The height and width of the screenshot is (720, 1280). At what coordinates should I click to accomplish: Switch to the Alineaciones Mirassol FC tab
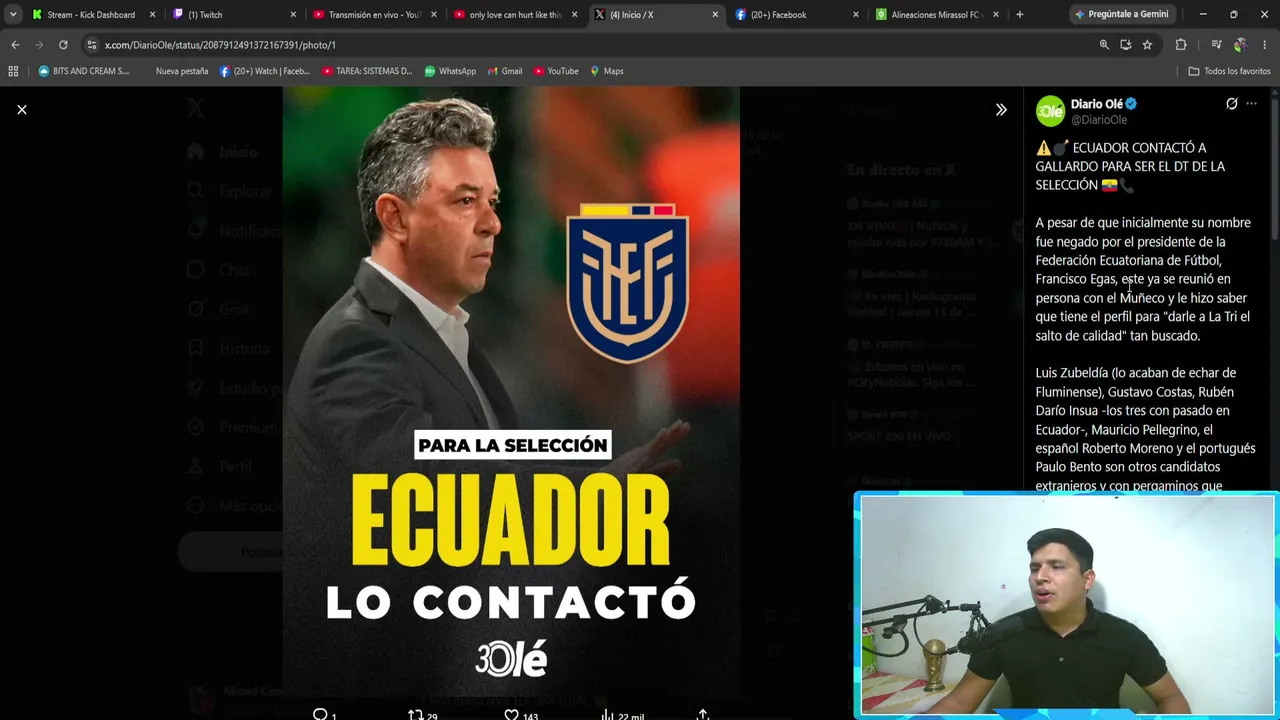pos(937,15)
